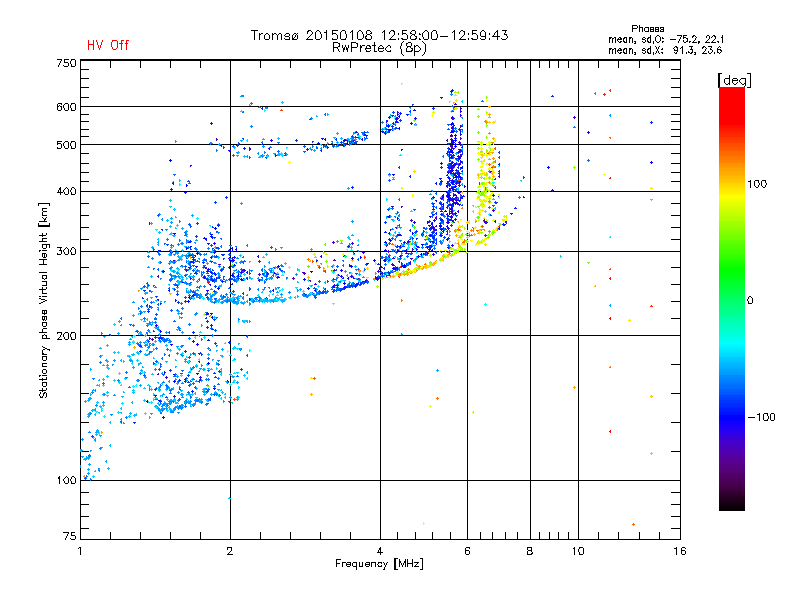Click the 300 tick on the height axis
800x600 pixels.
(x=66, y=251)
